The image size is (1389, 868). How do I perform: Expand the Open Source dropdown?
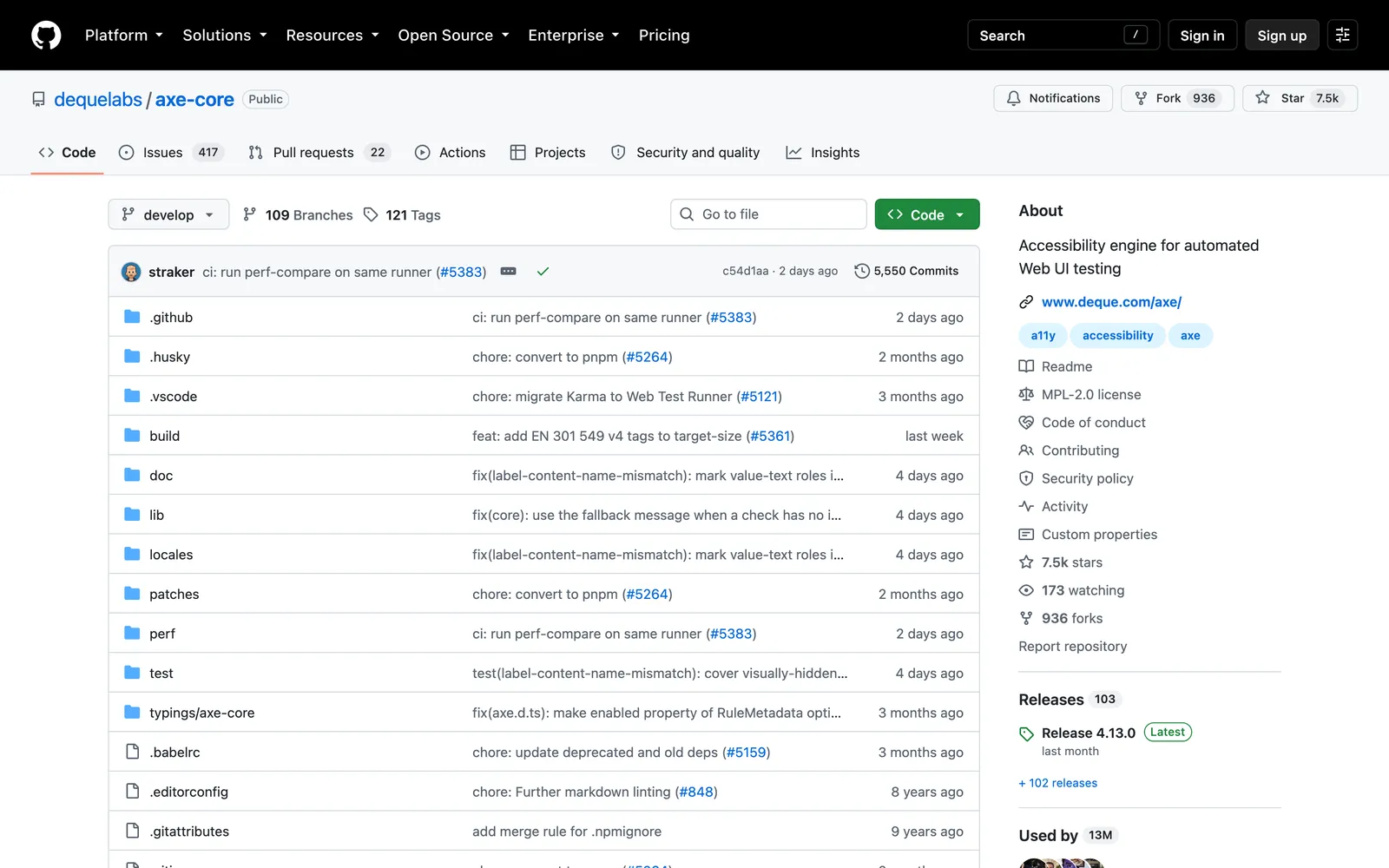point(453,36)
